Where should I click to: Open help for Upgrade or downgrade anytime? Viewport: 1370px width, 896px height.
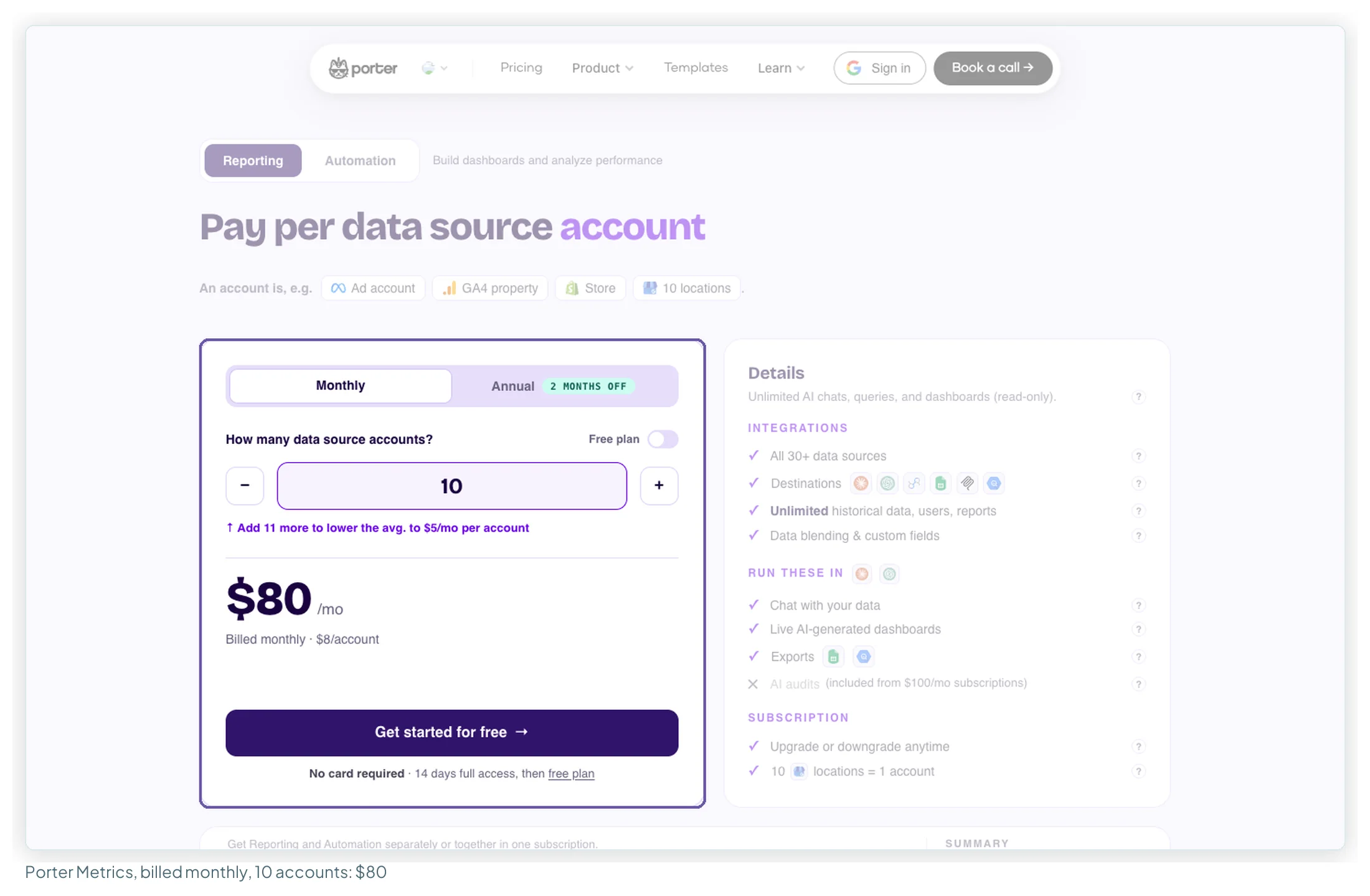click(1138, 746)
